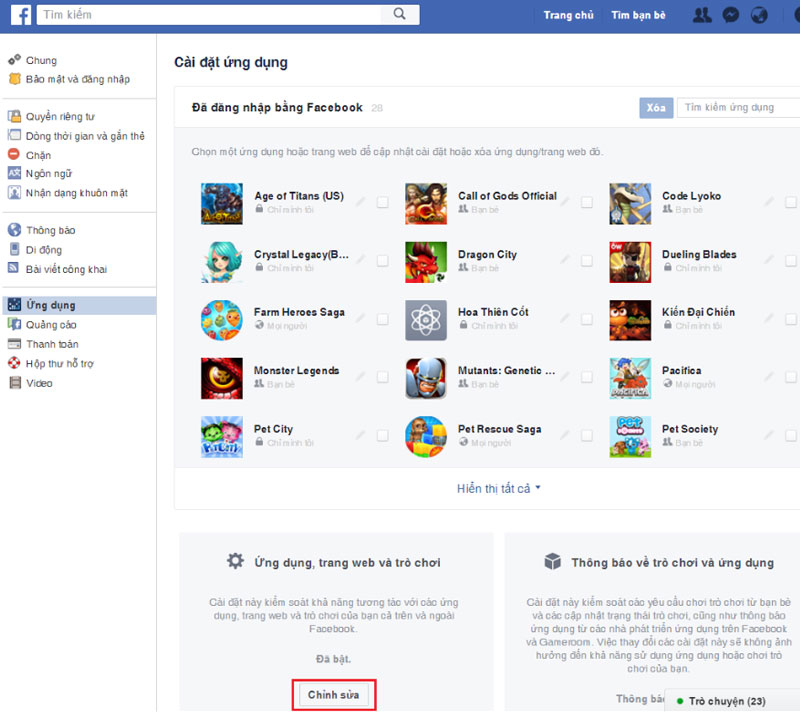
Task: Select Ứng dụng in the sidebar
Action: click(x=79, y=305)
